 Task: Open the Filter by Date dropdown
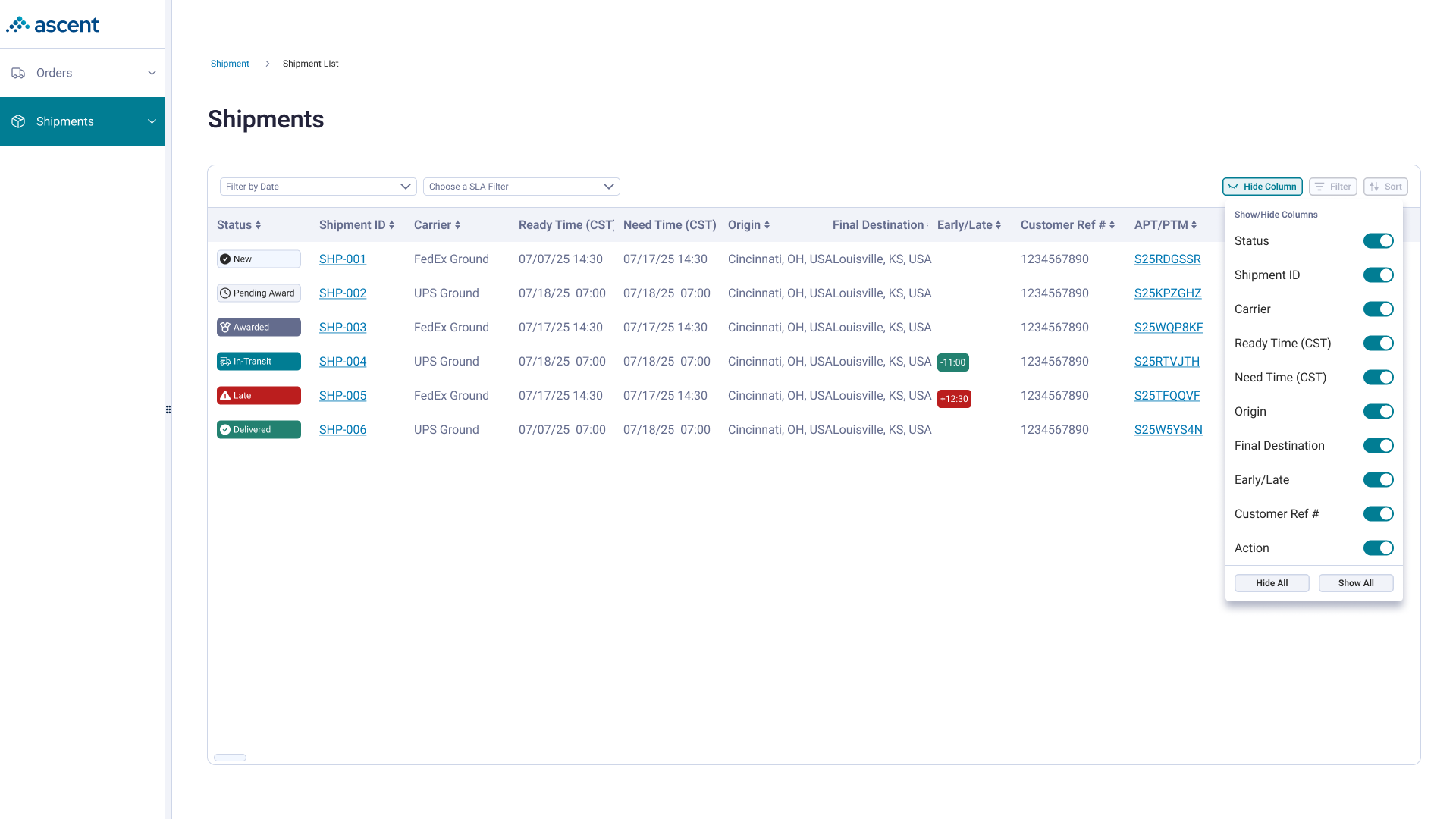point(318,187)
